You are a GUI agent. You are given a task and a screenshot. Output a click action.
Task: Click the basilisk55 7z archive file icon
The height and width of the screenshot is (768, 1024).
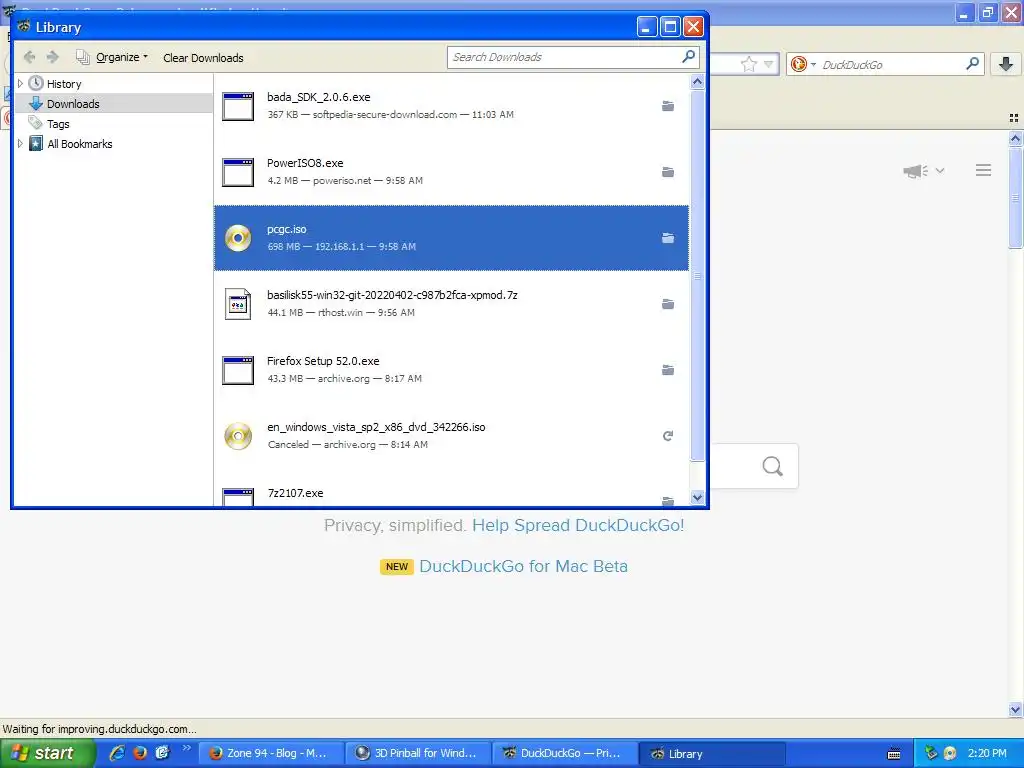tap(238, 304)
